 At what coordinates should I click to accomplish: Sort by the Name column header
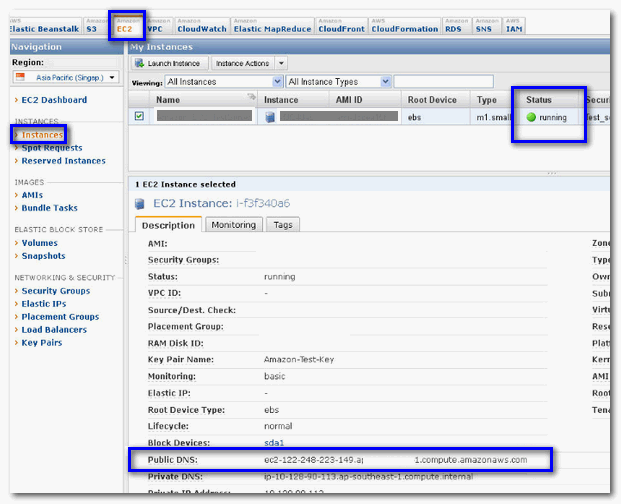point(204,100)
